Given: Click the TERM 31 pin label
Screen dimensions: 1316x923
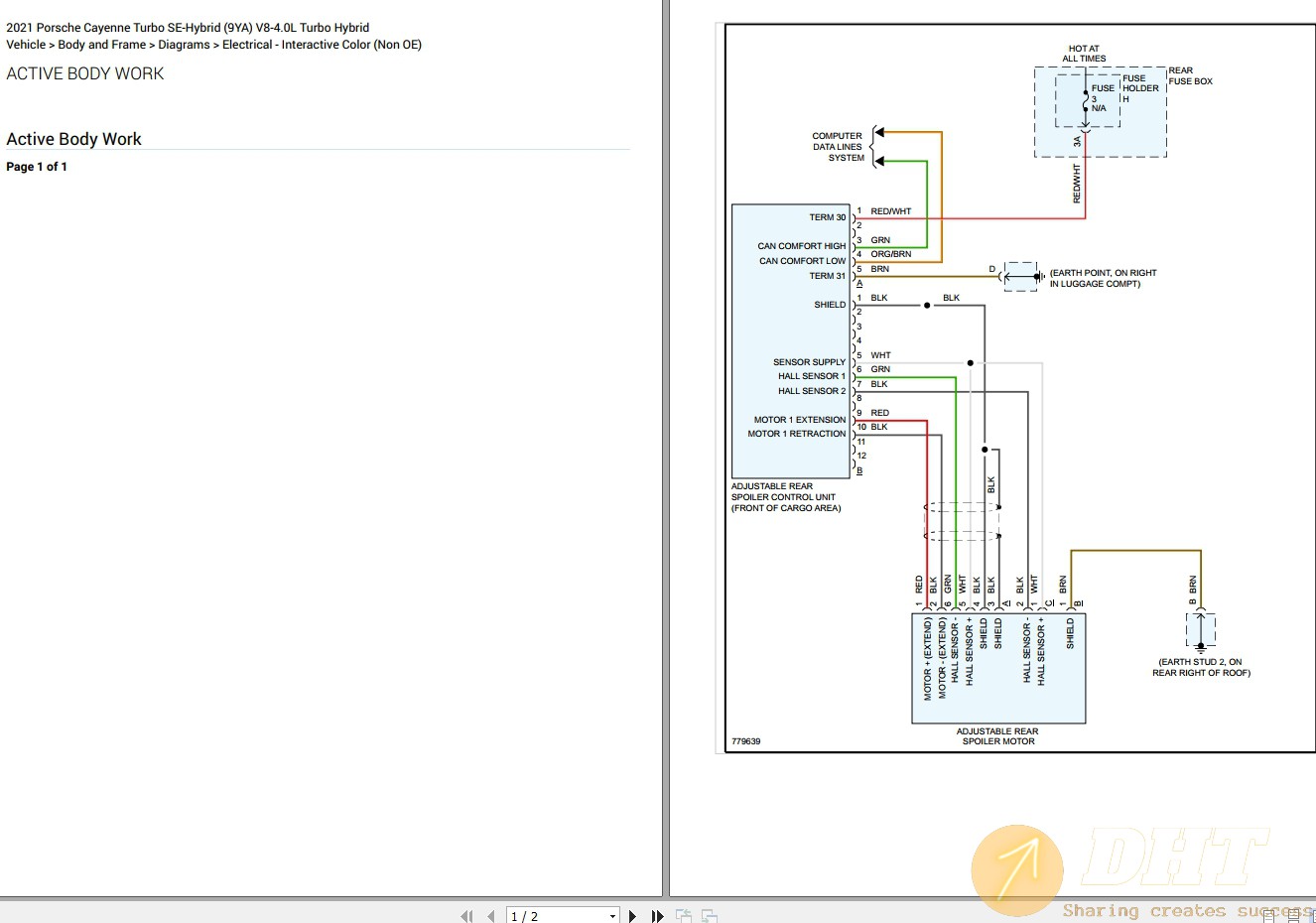Looking at the screenshot, I should click(x=828, y=276).
